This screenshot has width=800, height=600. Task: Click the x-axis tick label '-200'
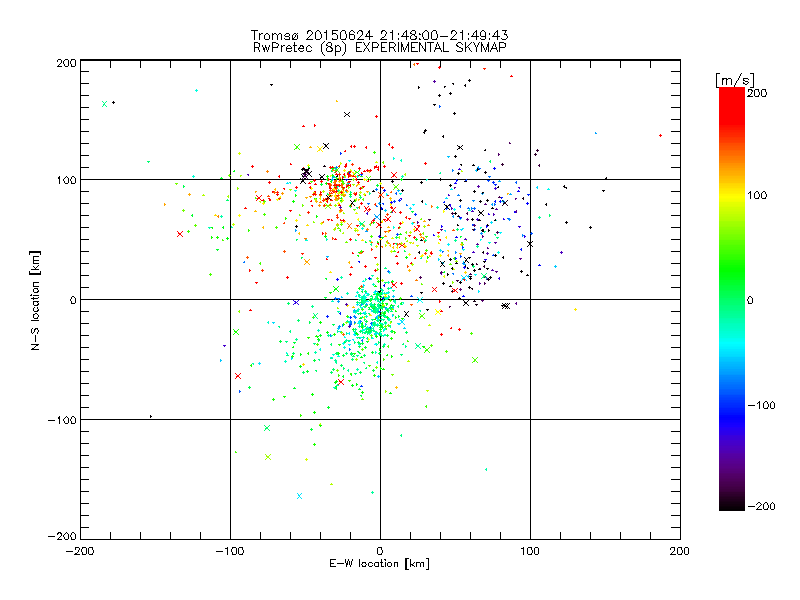(80, 551)
